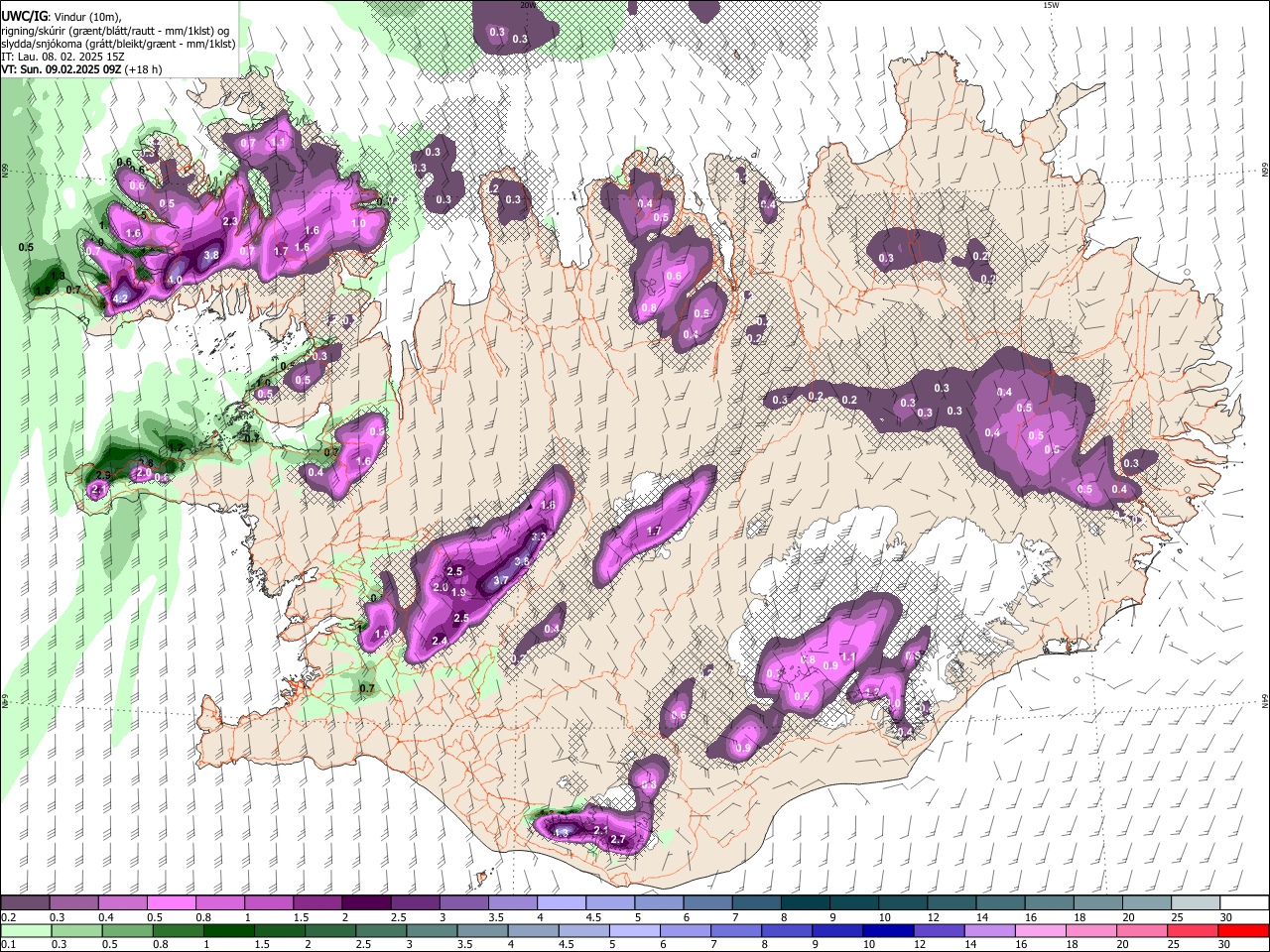1270x952 pixels.
Task: Select the 0.5 pink swatch in upper legend row
Action: click(171, 903)
